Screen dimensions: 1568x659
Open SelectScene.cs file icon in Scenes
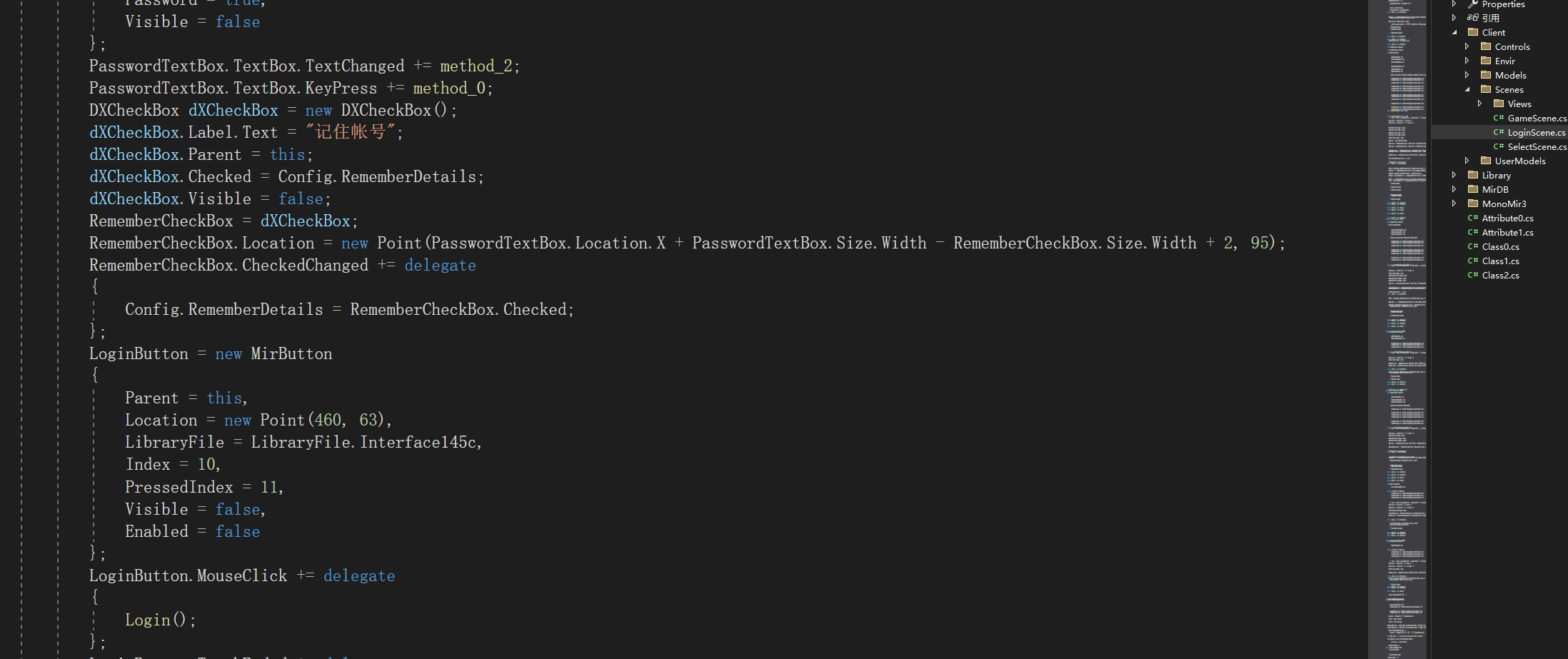pos(1498,146)
